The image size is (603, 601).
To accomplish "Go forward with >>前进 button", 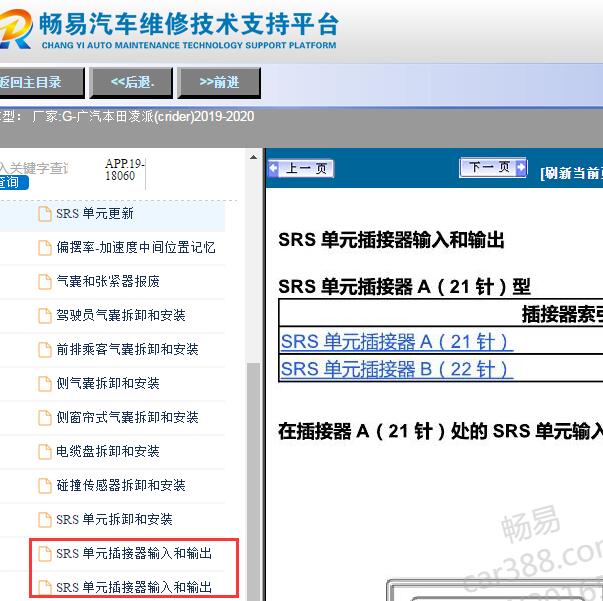I will click(x=219, y=82).
